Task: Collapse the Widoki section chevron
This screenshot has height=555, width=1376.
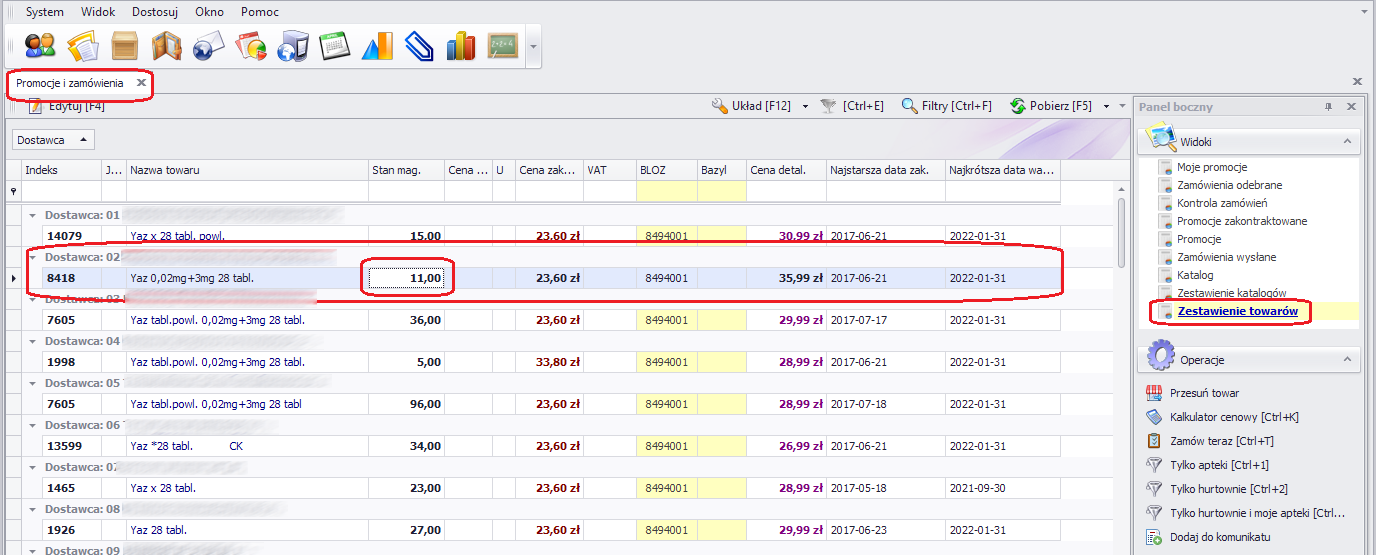Action: click(x=1346, y=142)
